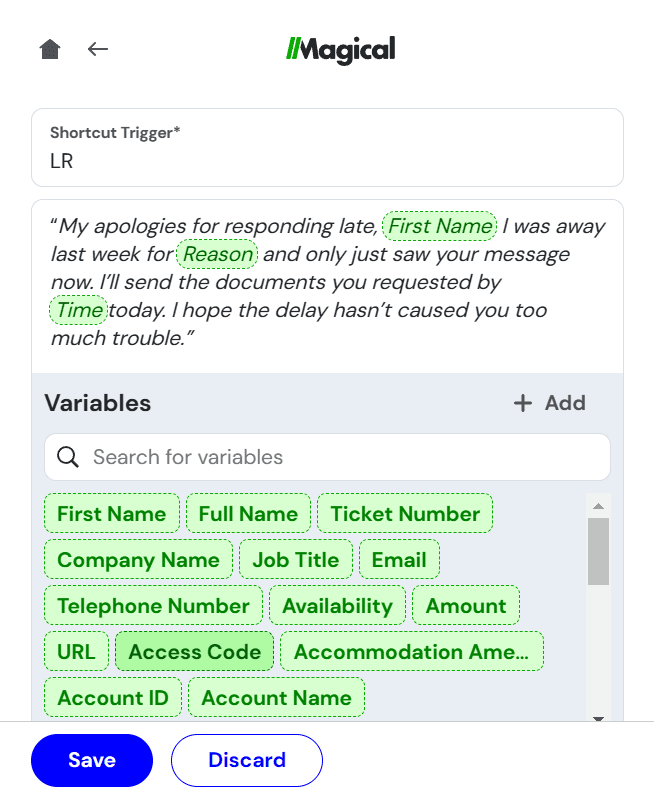
Task: Focus the Shortcut Trigger field
Action: pos(327,160)
